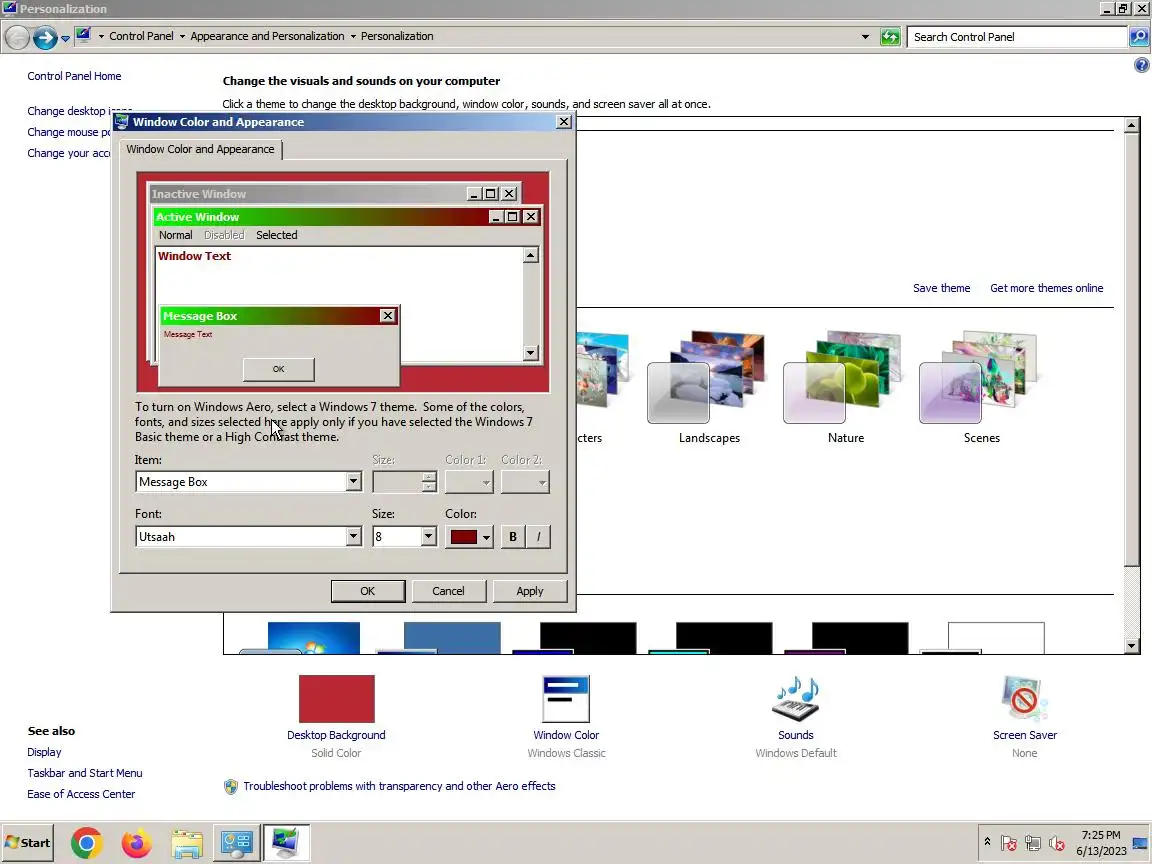Image resolution: width=1152 pixels, height=864 pixels.
Task: Open the Sounds settings icon
Action: tap(796, 699)
